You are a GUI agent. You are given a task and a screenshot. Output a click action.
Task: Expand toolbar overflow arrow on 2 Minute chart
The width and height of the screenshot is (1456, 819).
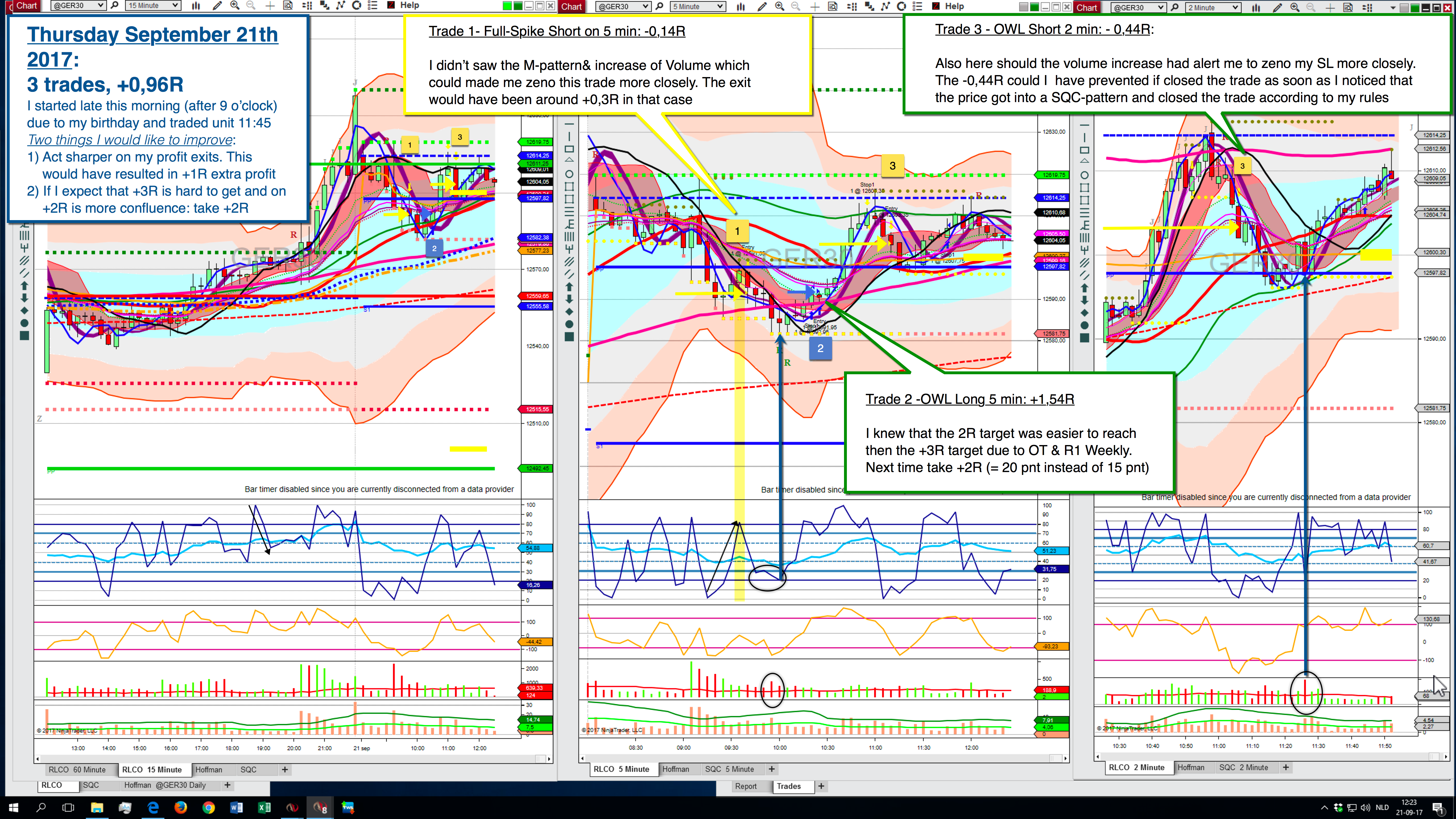(1393, 8)
